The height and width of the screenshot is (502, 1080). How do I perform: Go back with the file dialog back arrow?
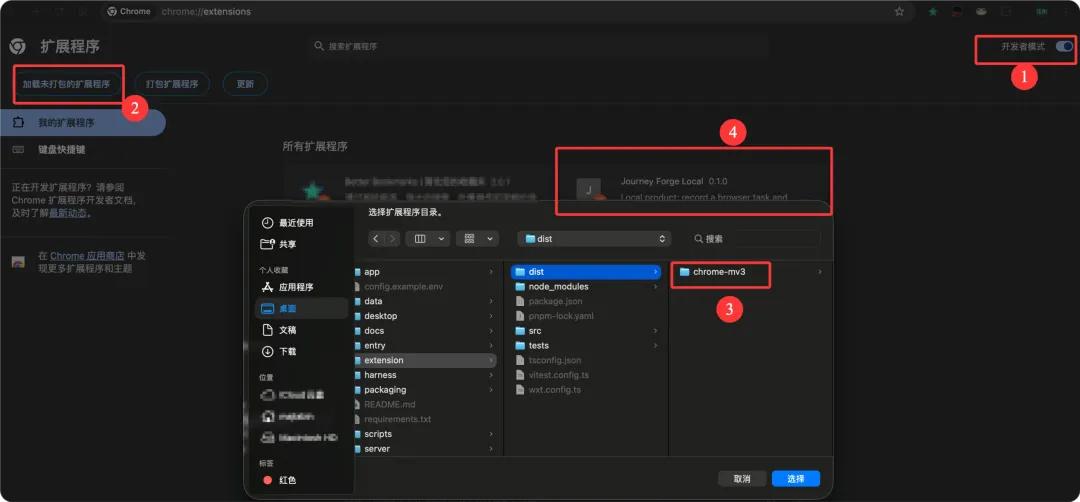(375, 238)
